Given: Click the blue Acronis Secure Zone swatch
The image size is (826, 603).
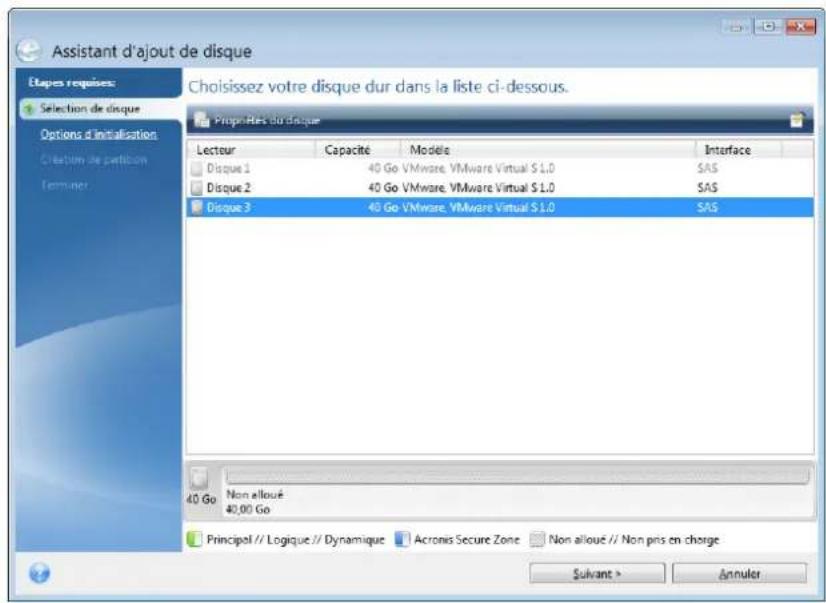Looking at the screenshot, I should [x=402, y=539].
